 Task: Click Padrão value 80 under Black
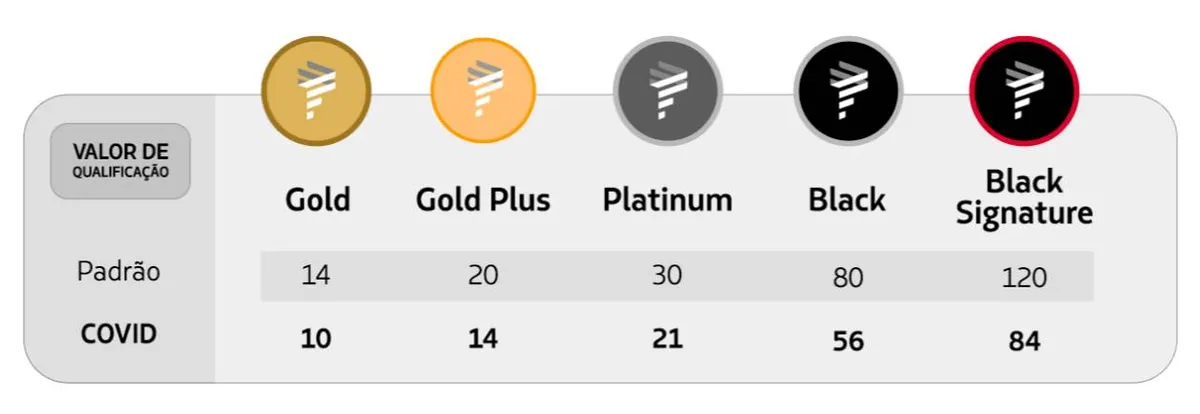[847, 277]
